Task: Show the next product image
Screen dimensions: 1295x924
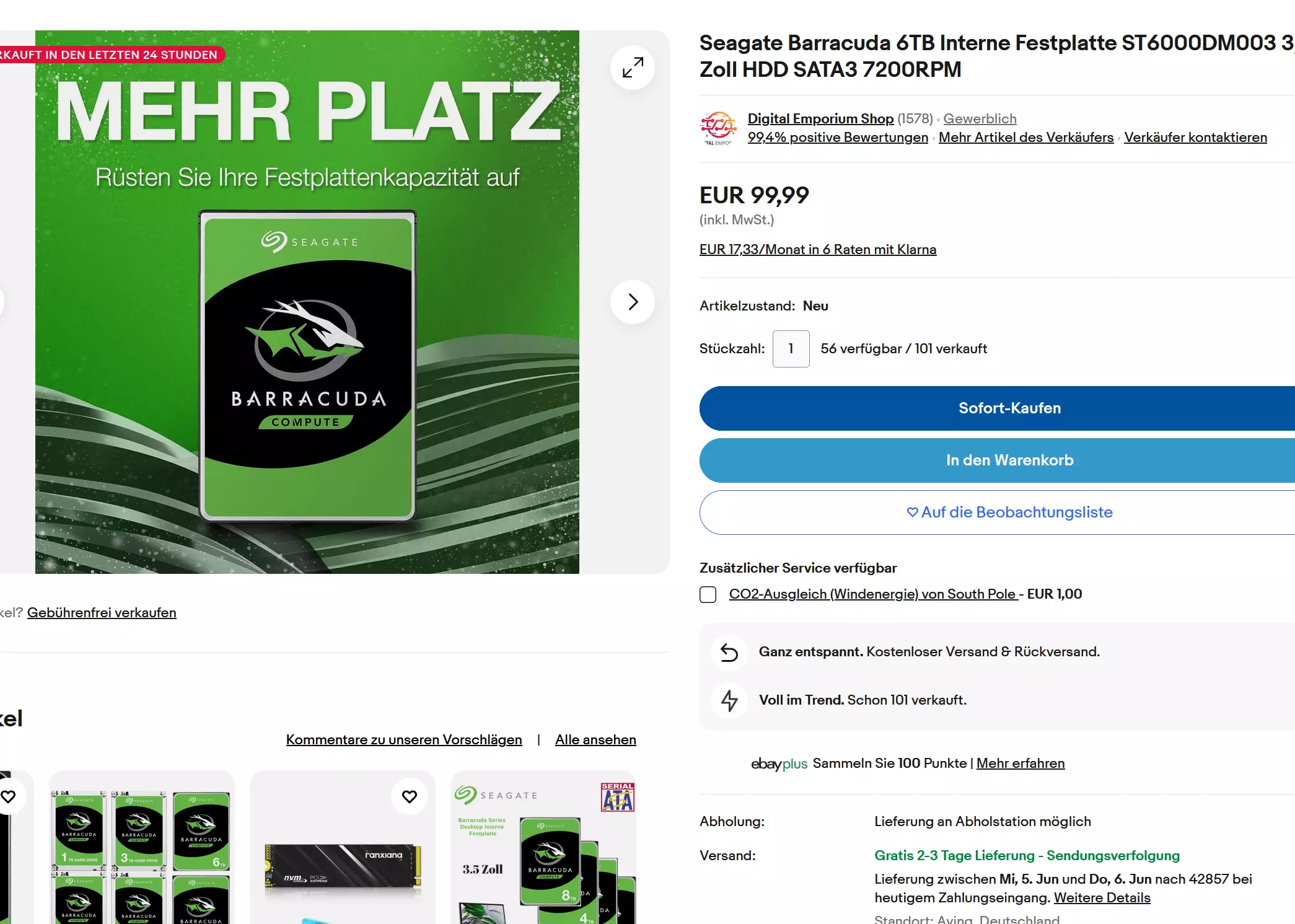Action: 633,302
